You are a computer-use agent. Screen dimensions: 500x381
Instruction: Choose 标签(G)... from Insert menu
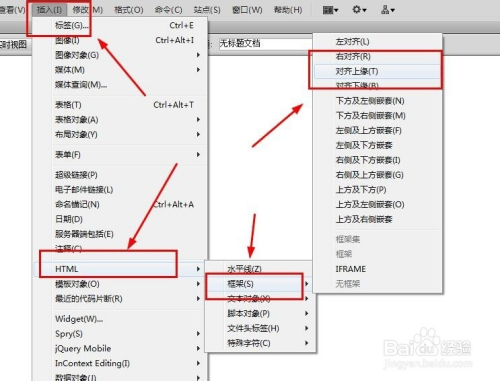(120, 25)
